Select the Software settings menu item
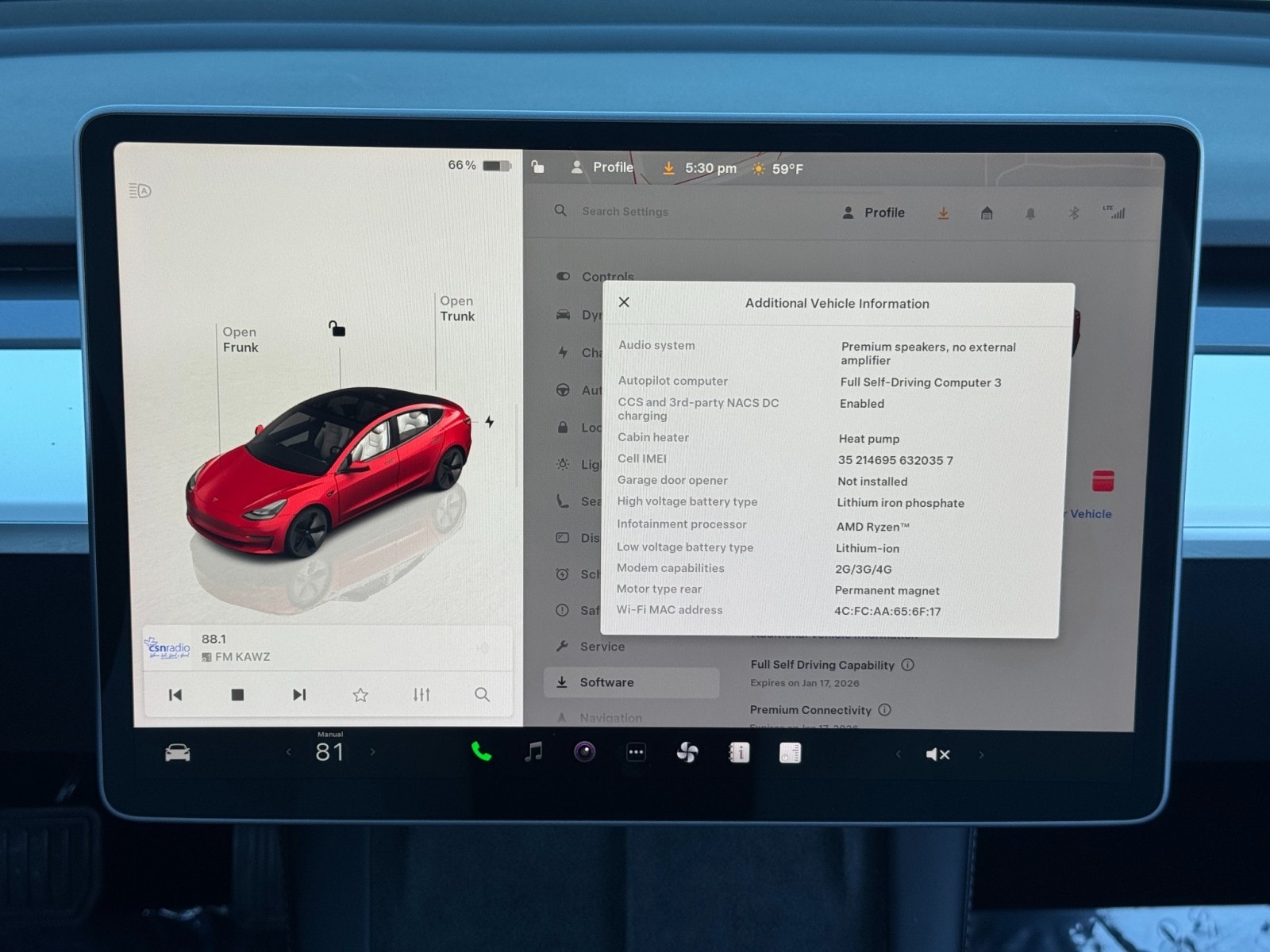 coord(606,682)
